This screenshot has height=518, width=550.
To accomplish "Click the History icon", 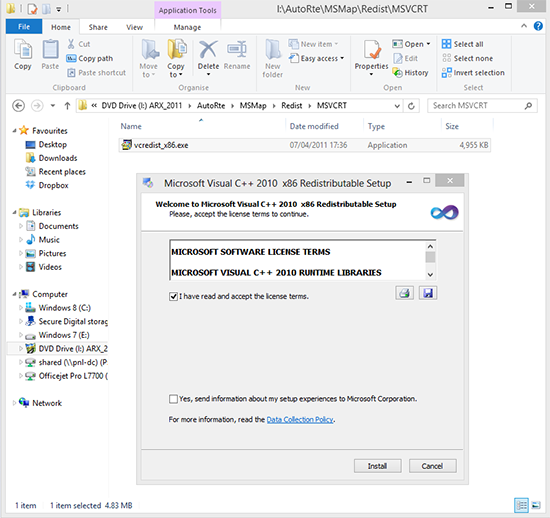I will tap(397, 73).
